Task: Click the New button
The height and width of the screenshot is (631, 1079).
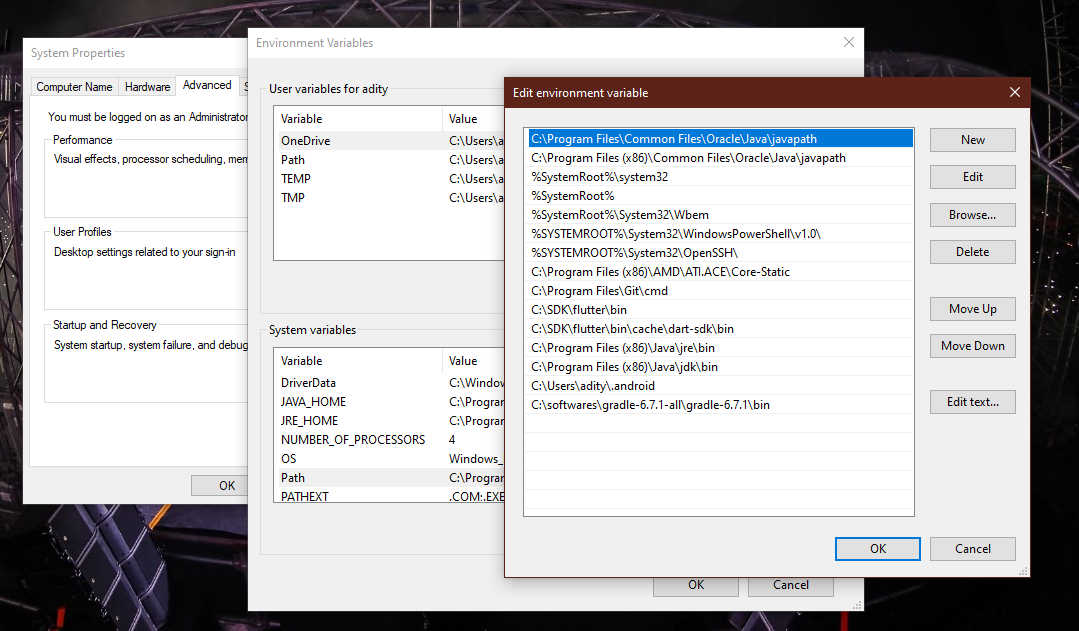Action: 971,139
